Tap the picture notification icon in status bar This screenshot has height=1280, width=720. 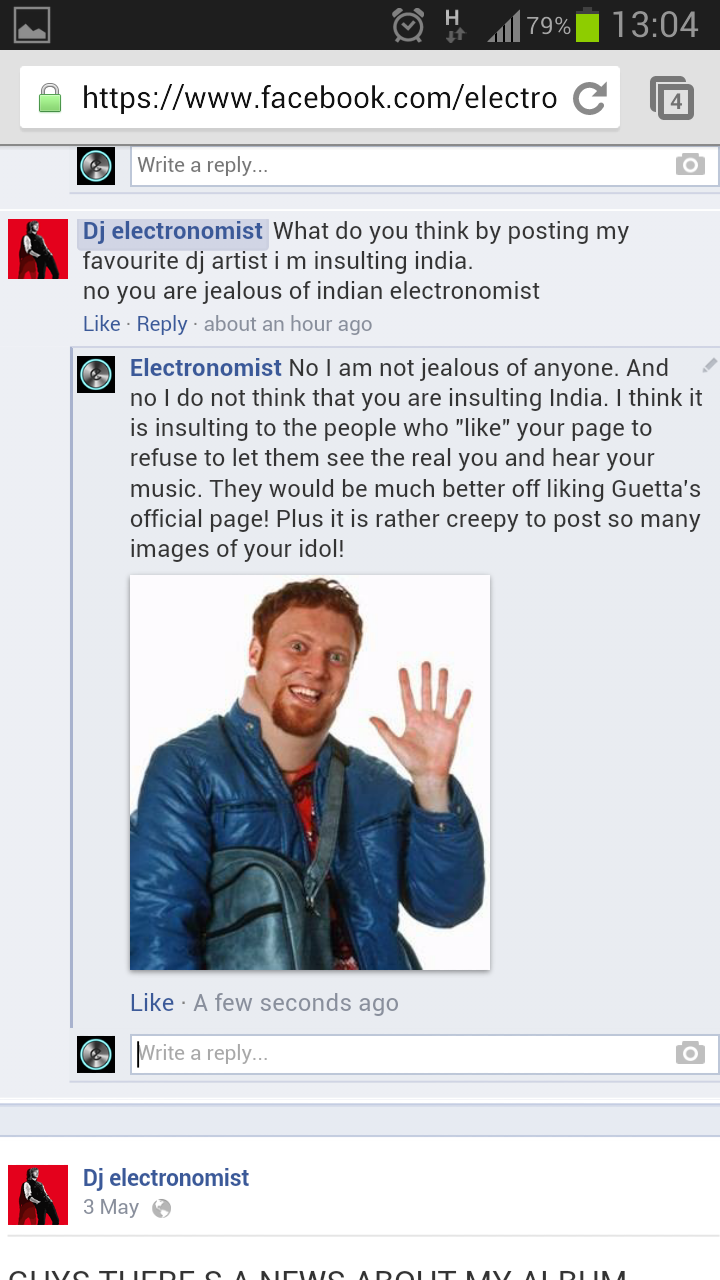click(x=32, y=25)
